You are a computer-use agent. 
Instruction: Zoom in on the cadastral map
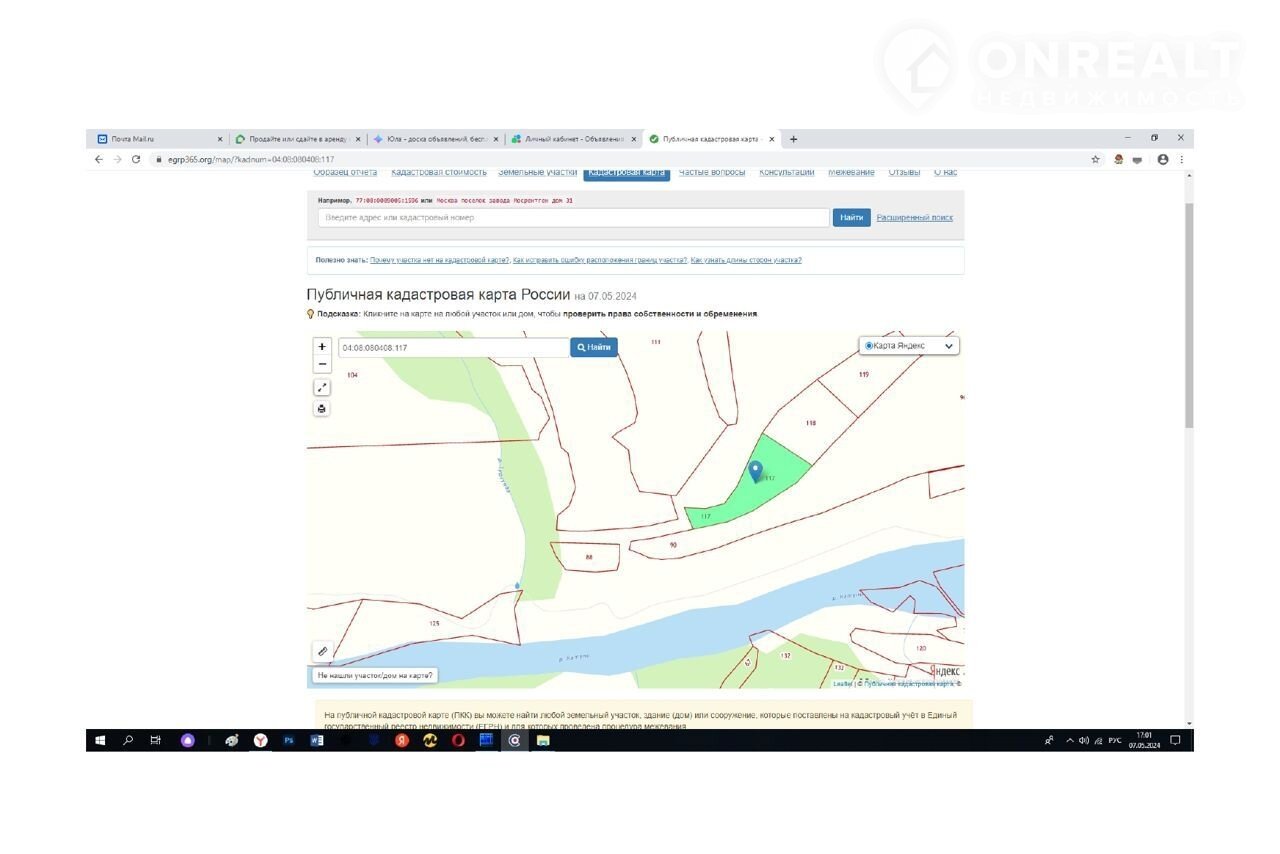coord(322,347)
